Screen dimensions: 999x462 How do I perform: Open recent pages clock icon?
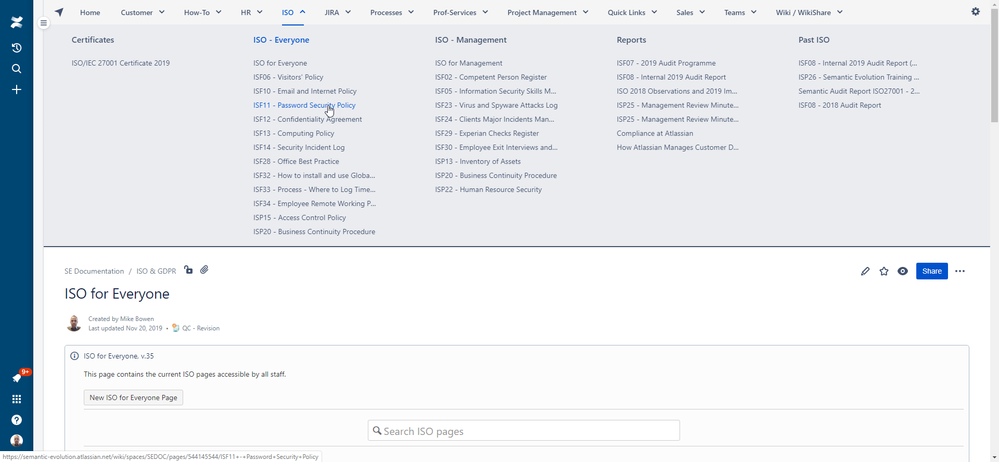tap(17, 48)
